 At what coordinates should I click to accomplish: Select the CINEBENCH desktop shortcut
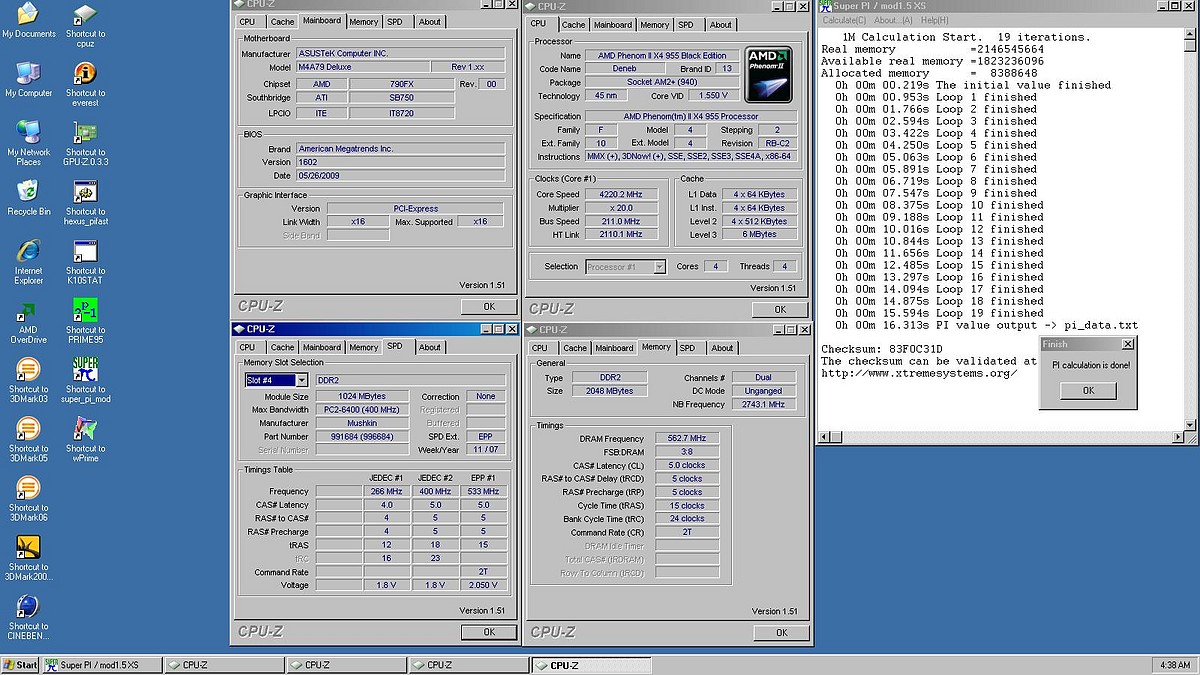coord(28,608)
